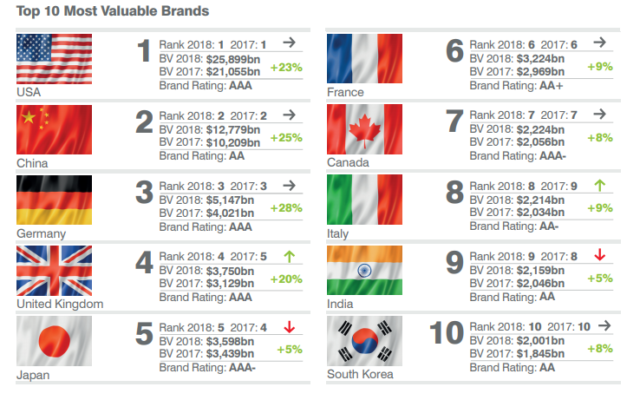Click the India flag image
Image resolution: width=640 pixels, height=400 pixels.
coord(364,270)
